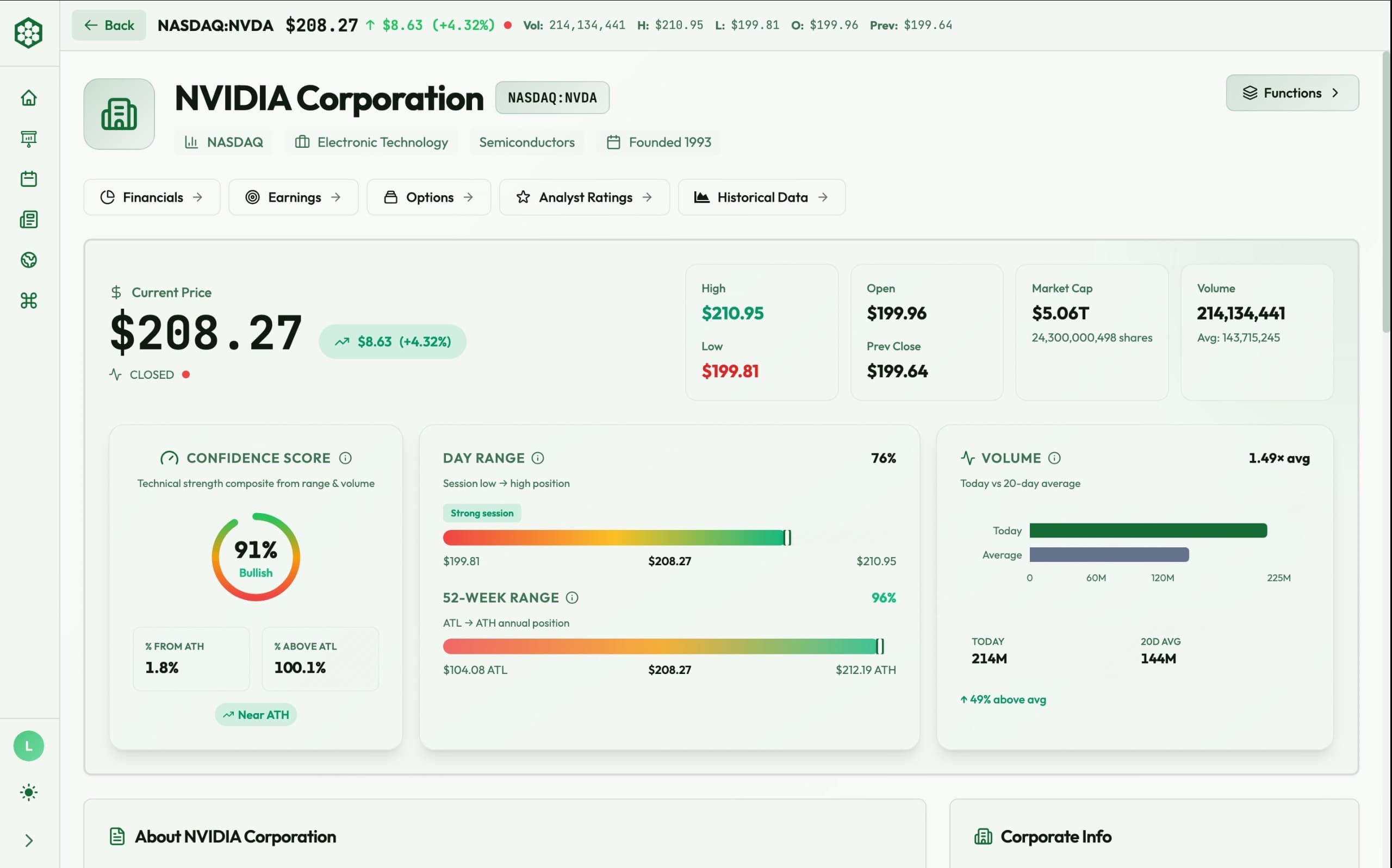1392x868 pixels.
Task: Click the hexagon app logo
Action: (x=28, y=33)
